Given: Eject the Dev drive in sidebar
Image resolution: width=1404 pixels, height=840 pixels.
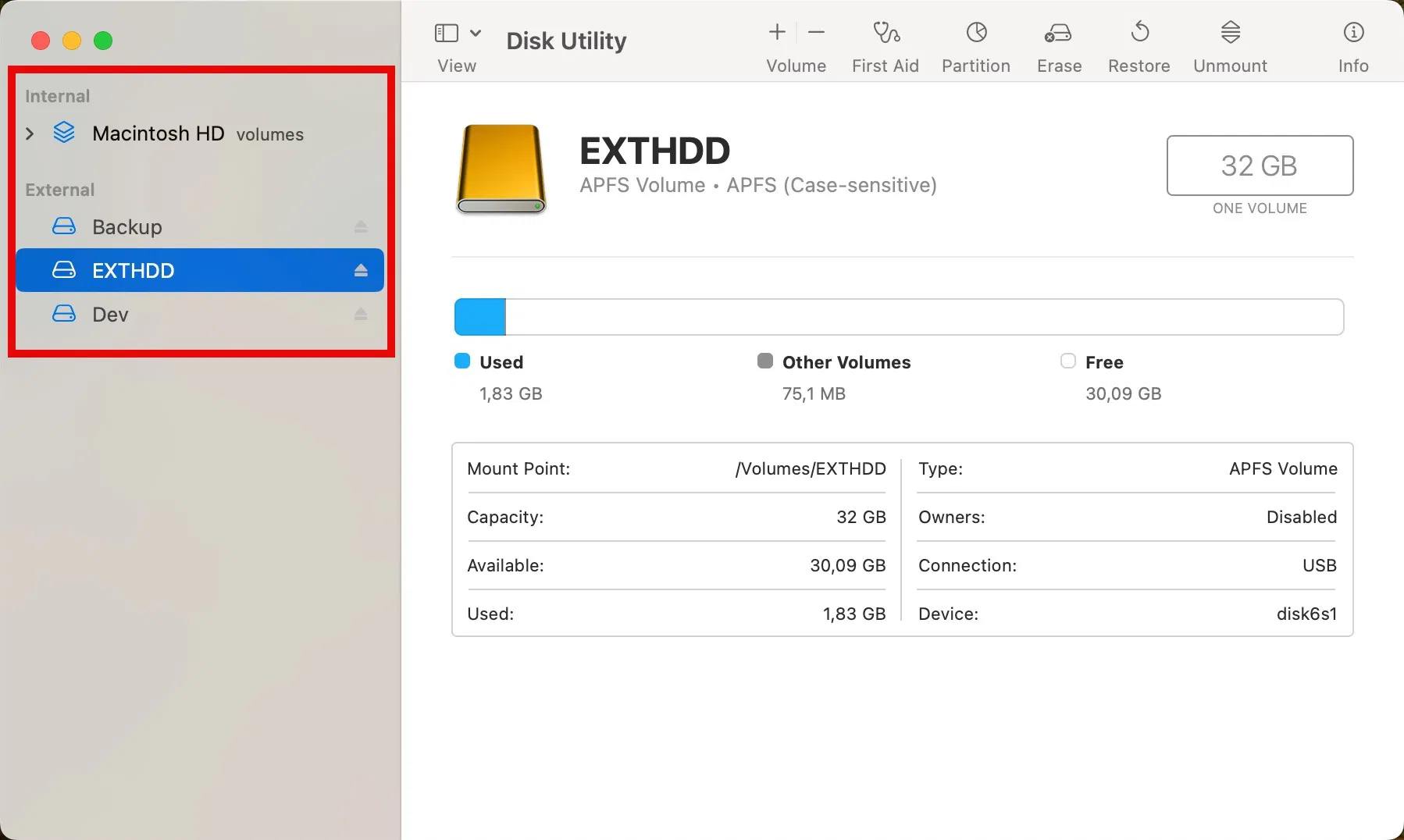Looking at the screenshot, I should pyautogui.click(x=361, y=315).
